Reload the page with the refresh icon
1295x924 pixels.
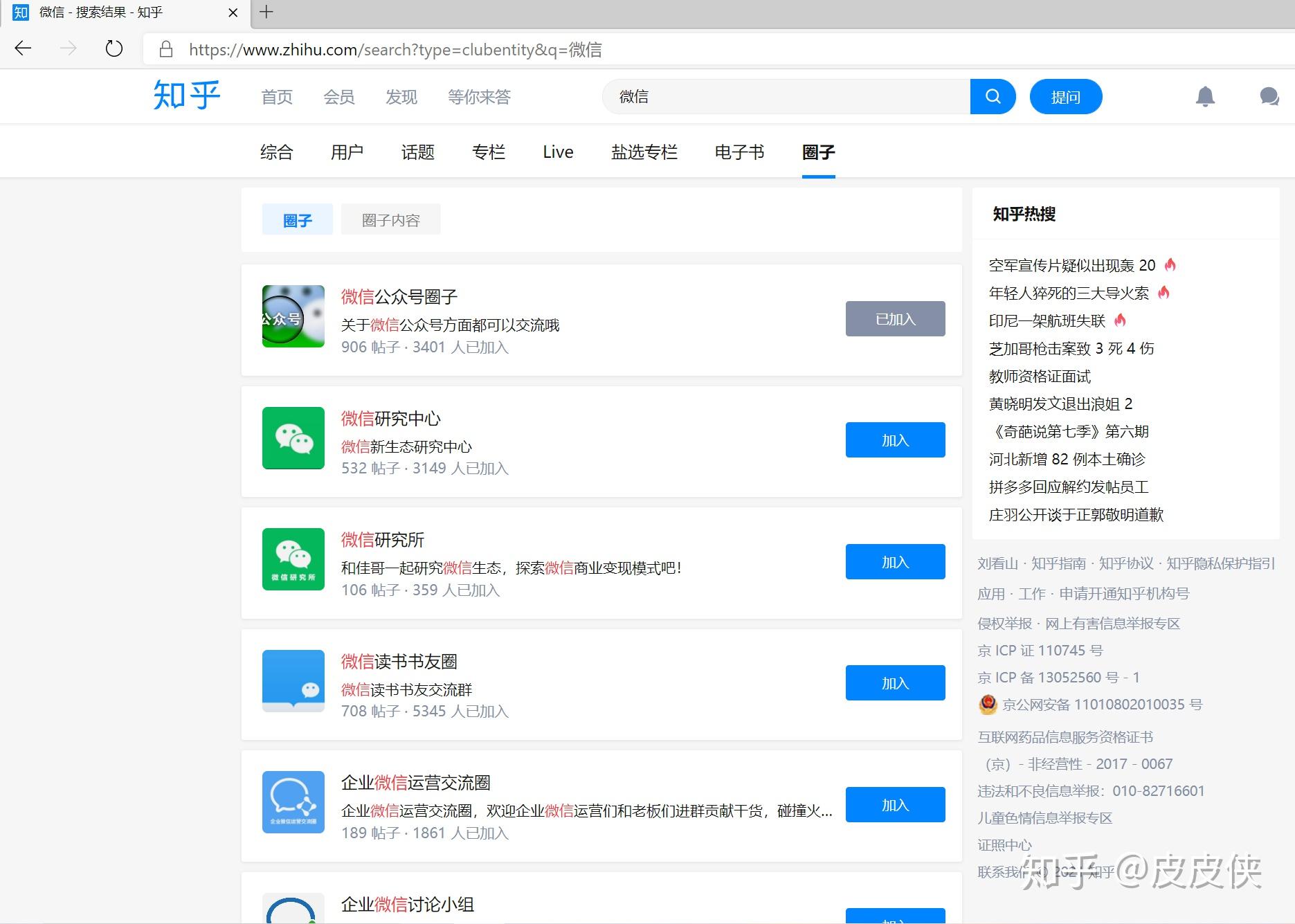point(114,48)
